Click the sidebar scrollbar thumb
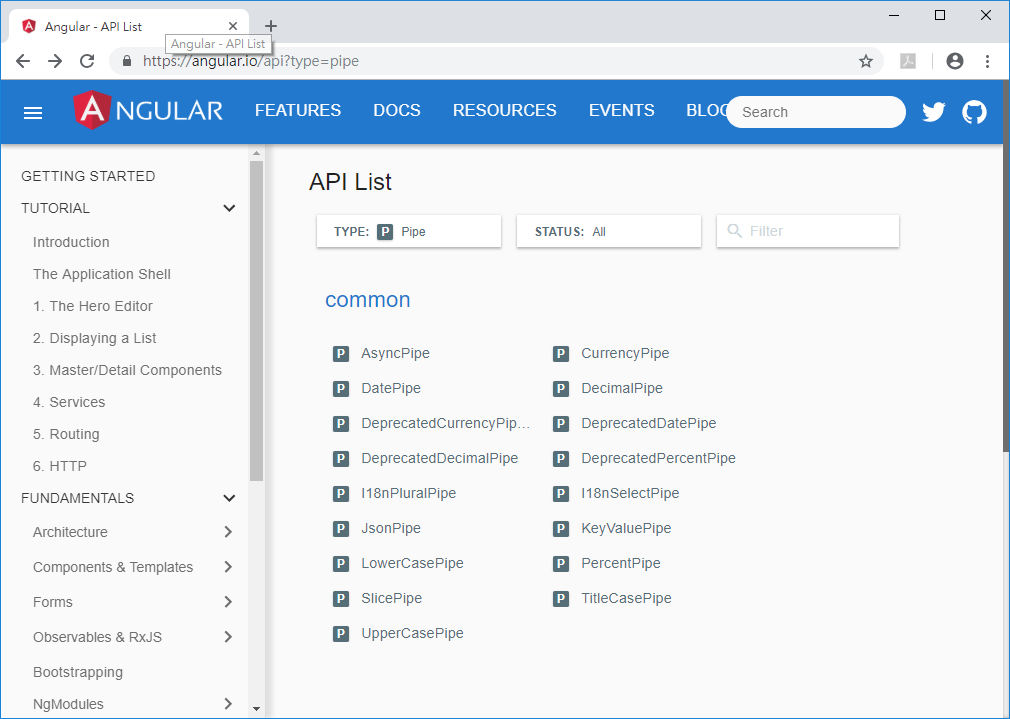The width and height of the screenshot is (1010, 719). pyautogui.click(x=256, y=321)
